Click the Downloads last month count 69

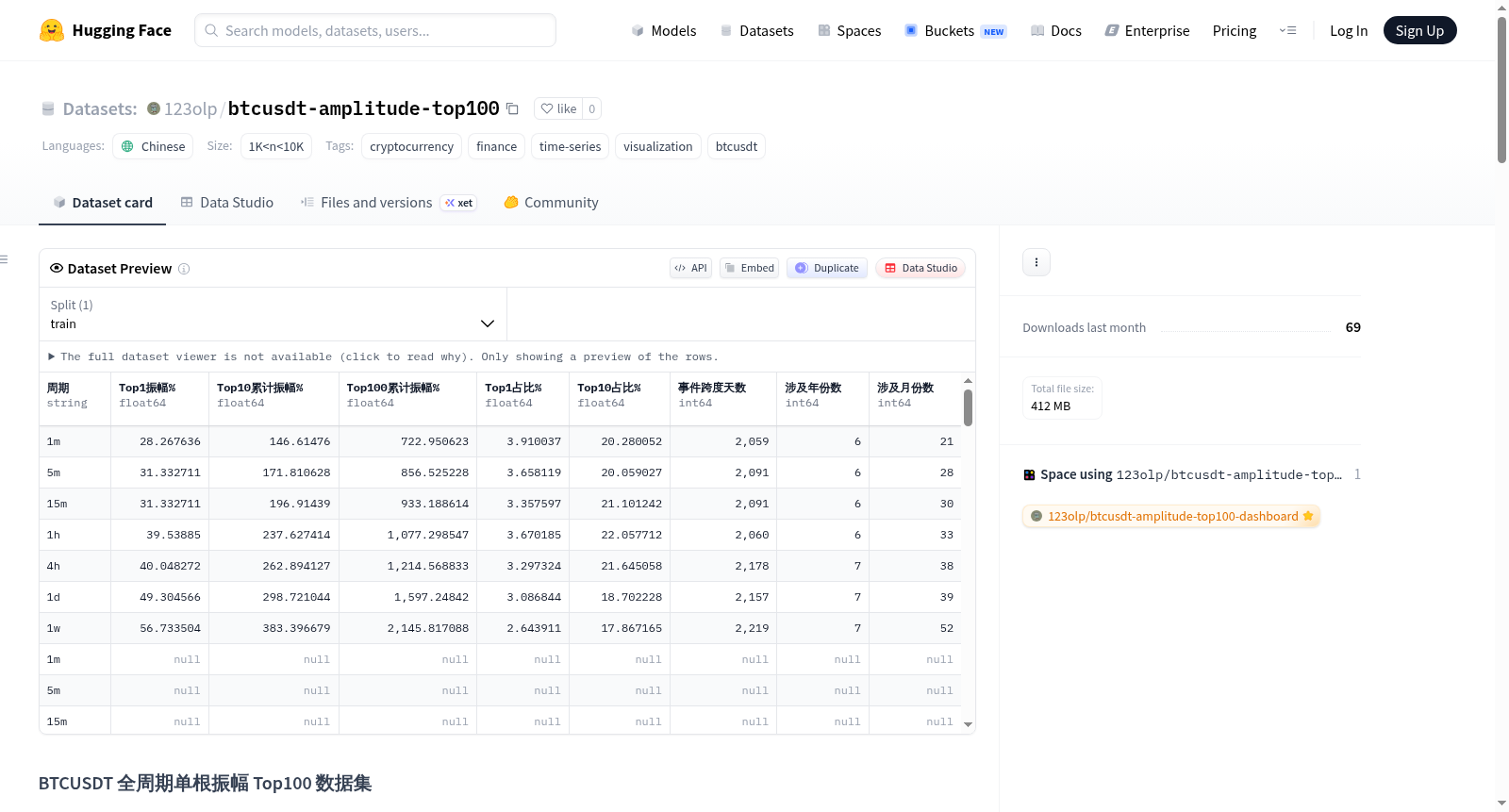(x=1353, y=327)
